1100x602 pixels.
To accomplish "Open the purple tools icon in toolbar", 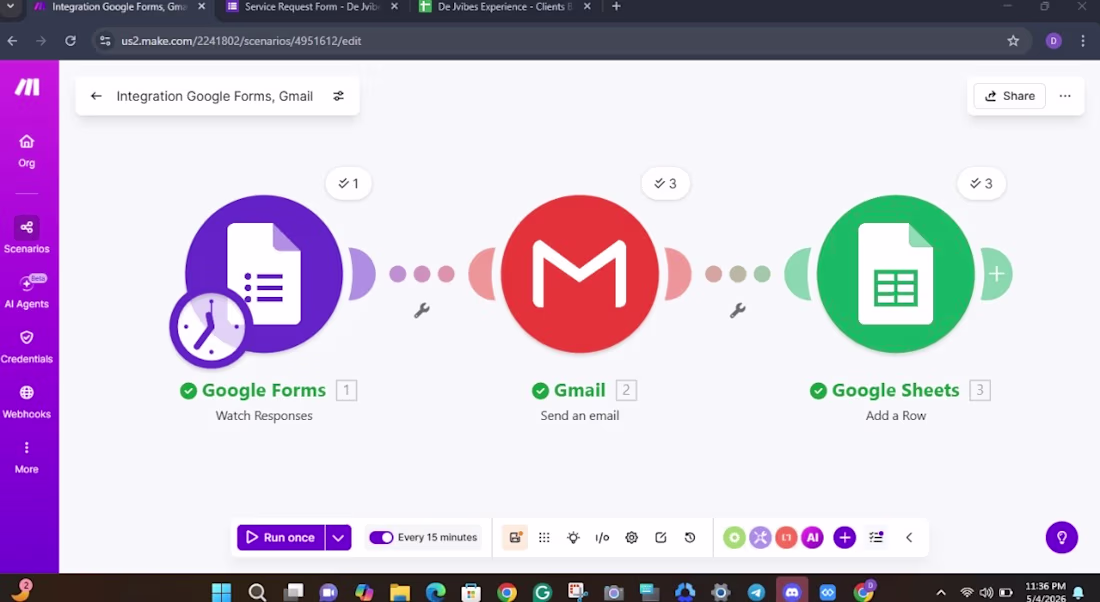I will (760, 537).
